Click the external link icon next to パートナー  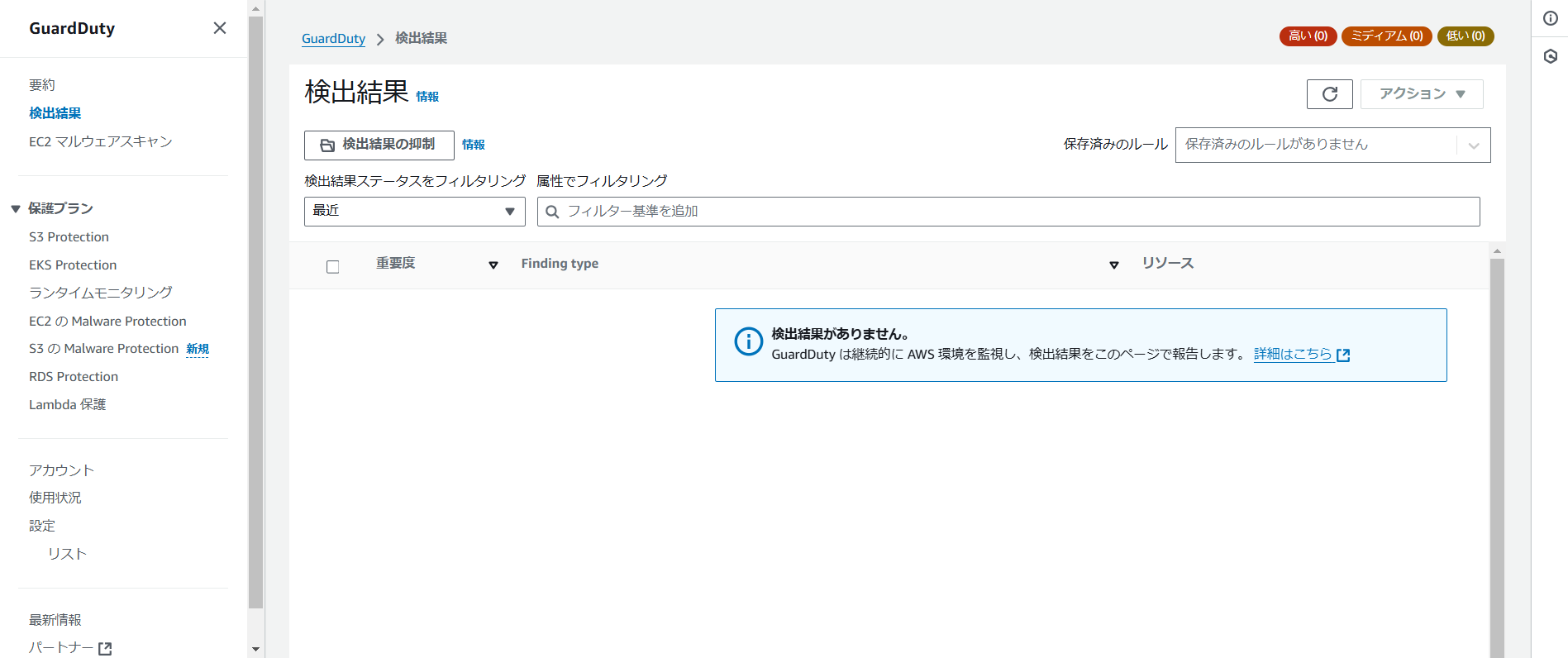click(105, 649)
